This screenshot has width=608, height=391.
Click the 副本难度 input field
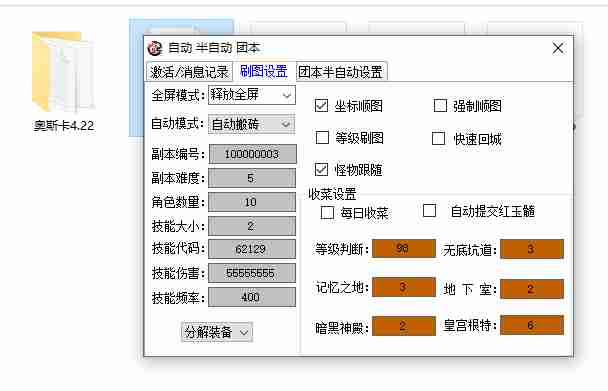point(252,178)
